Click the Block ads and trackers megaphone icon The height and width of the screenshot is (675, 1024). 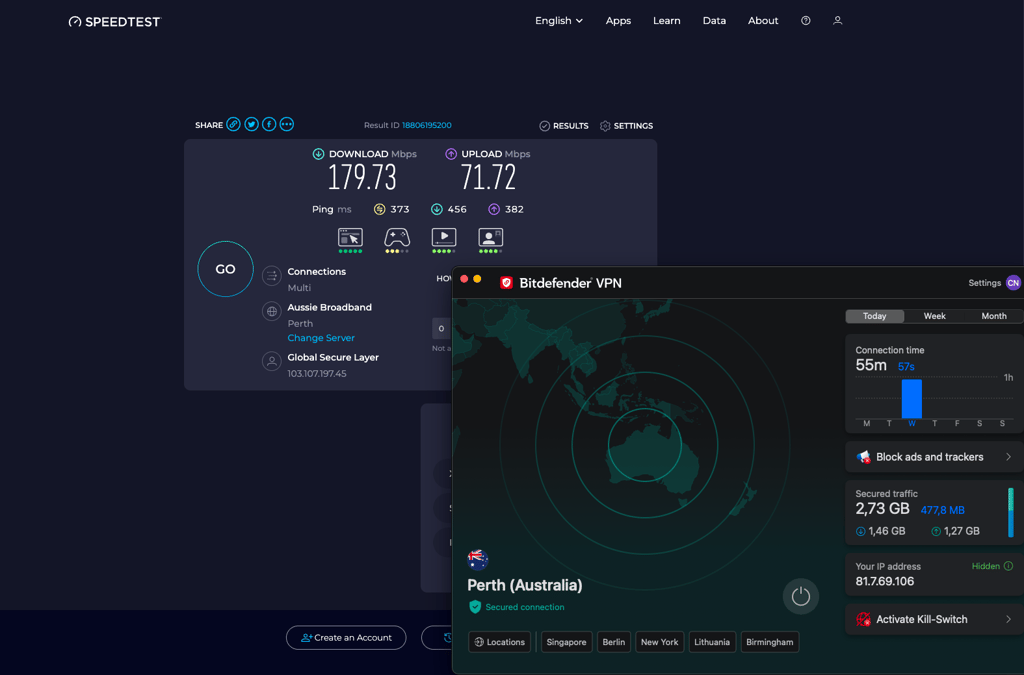click(x=863, y=457)
